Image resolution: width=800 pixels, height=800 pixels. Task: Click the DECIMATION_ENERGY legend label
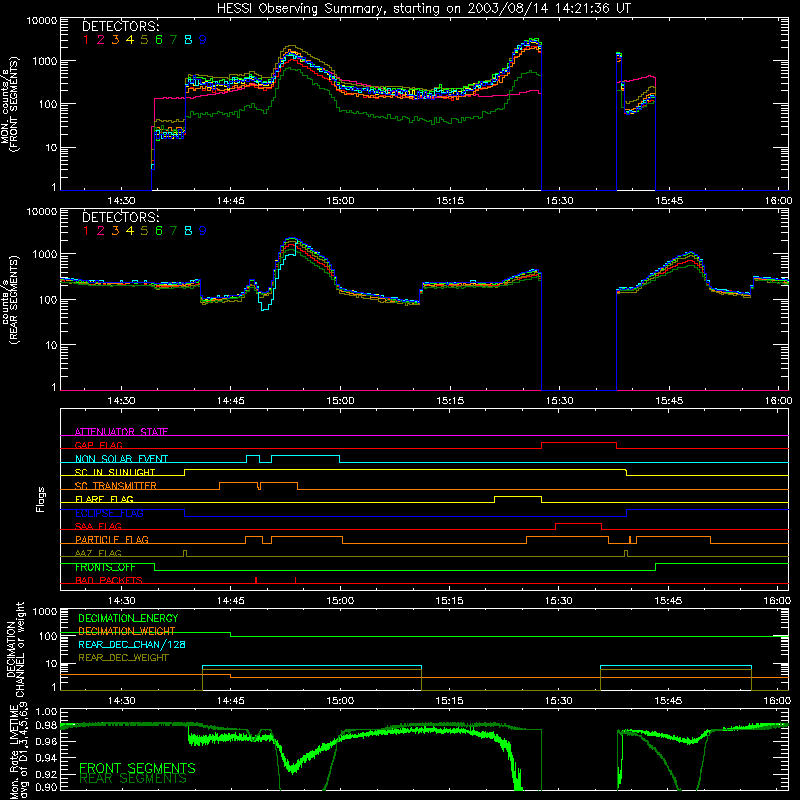click(x=128, y=618)
